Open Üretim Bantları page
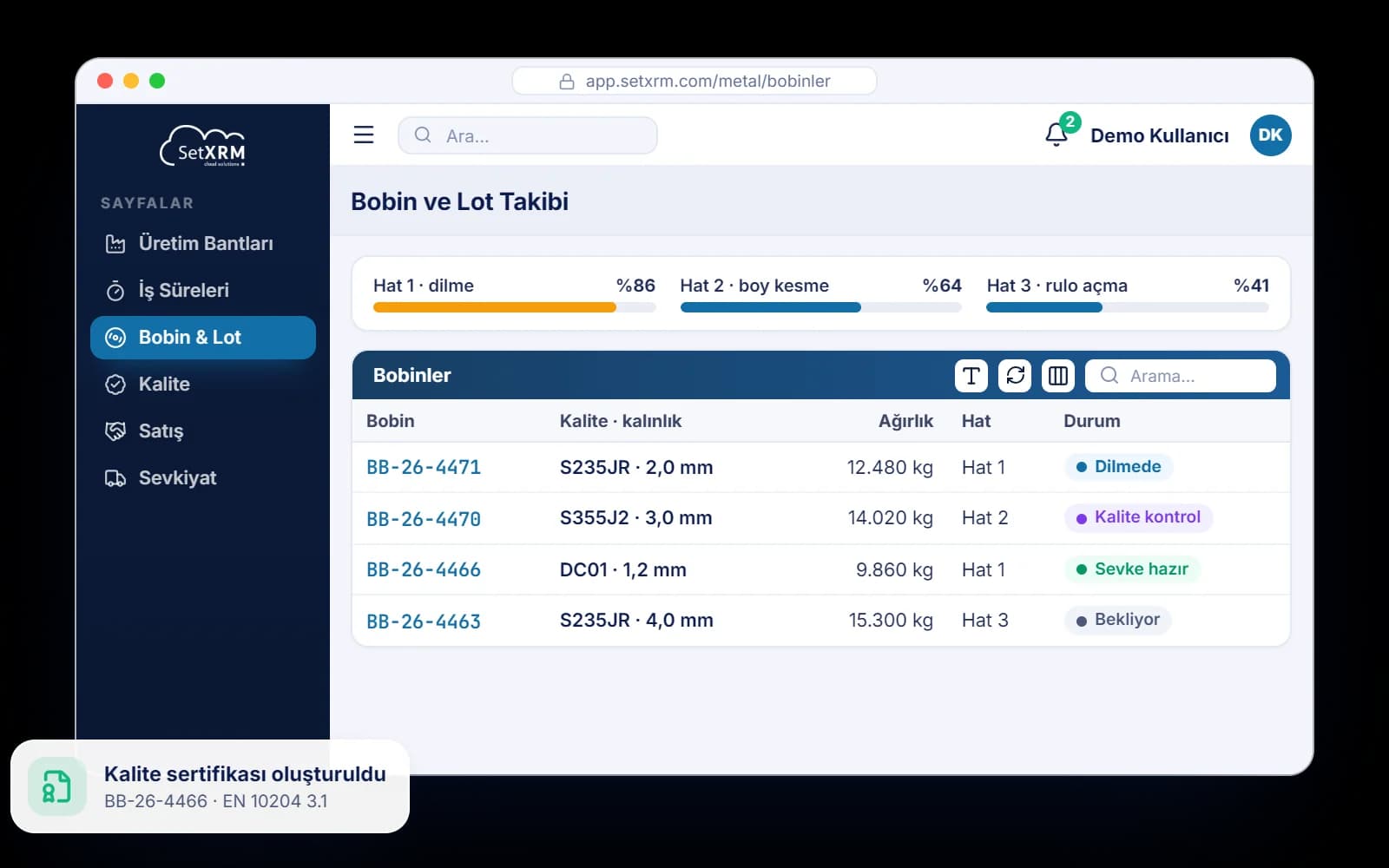The width and height of the screenshot is (1389, 868). click(x=203, y=243)
